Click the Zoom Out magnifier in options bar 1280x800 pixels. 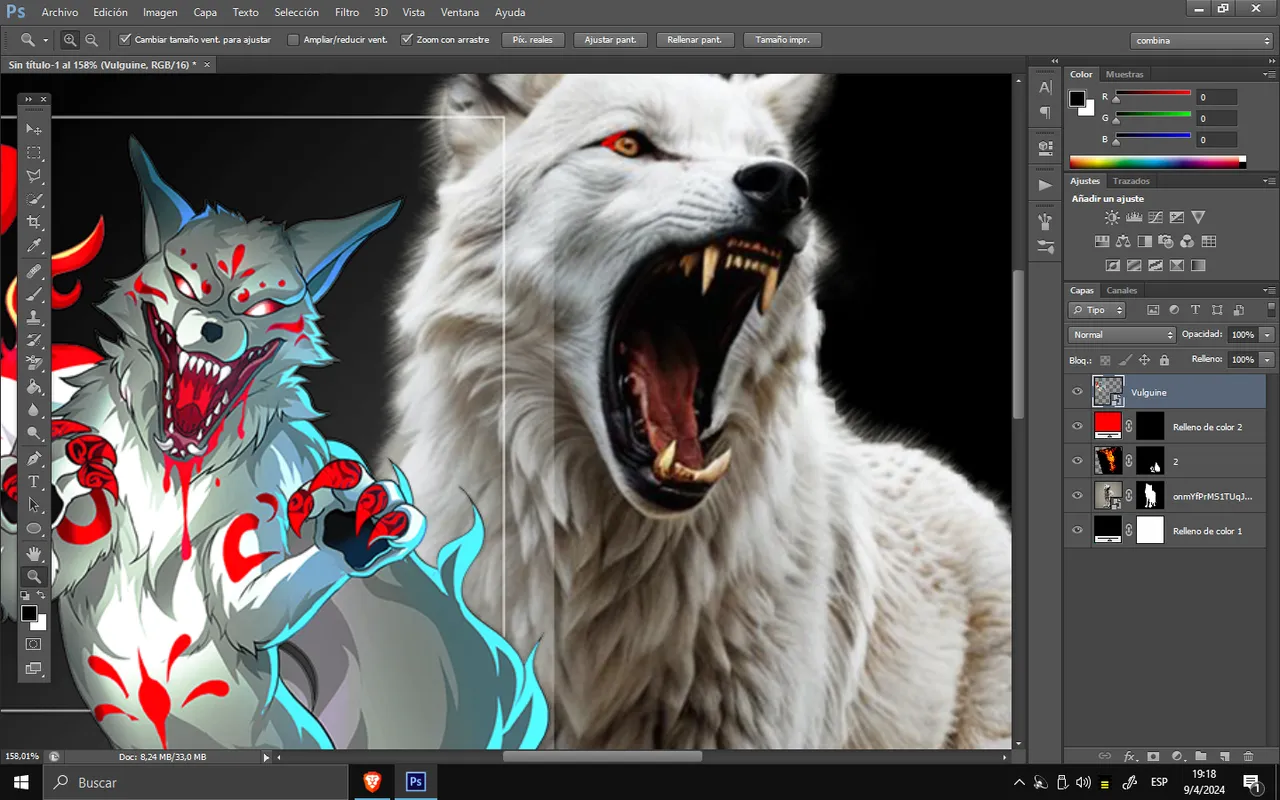91,40
